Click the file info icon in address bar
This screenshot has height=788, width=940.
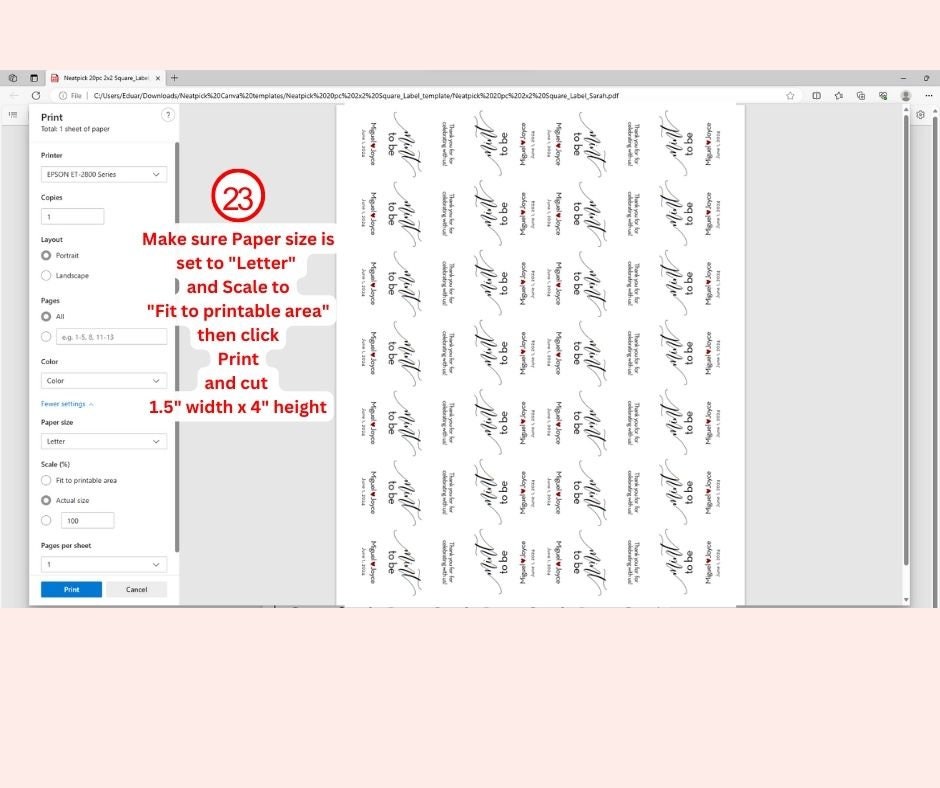pos(62,95)
